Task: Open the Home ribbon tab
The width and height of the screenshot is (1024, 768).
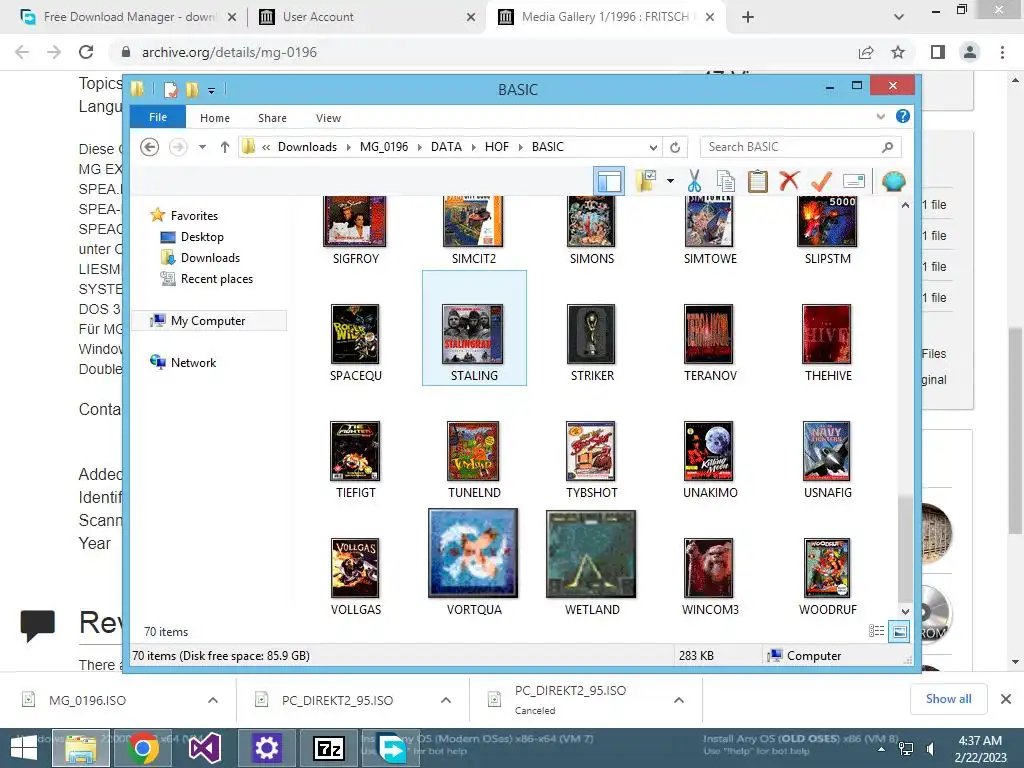Action: click(215, 118)
